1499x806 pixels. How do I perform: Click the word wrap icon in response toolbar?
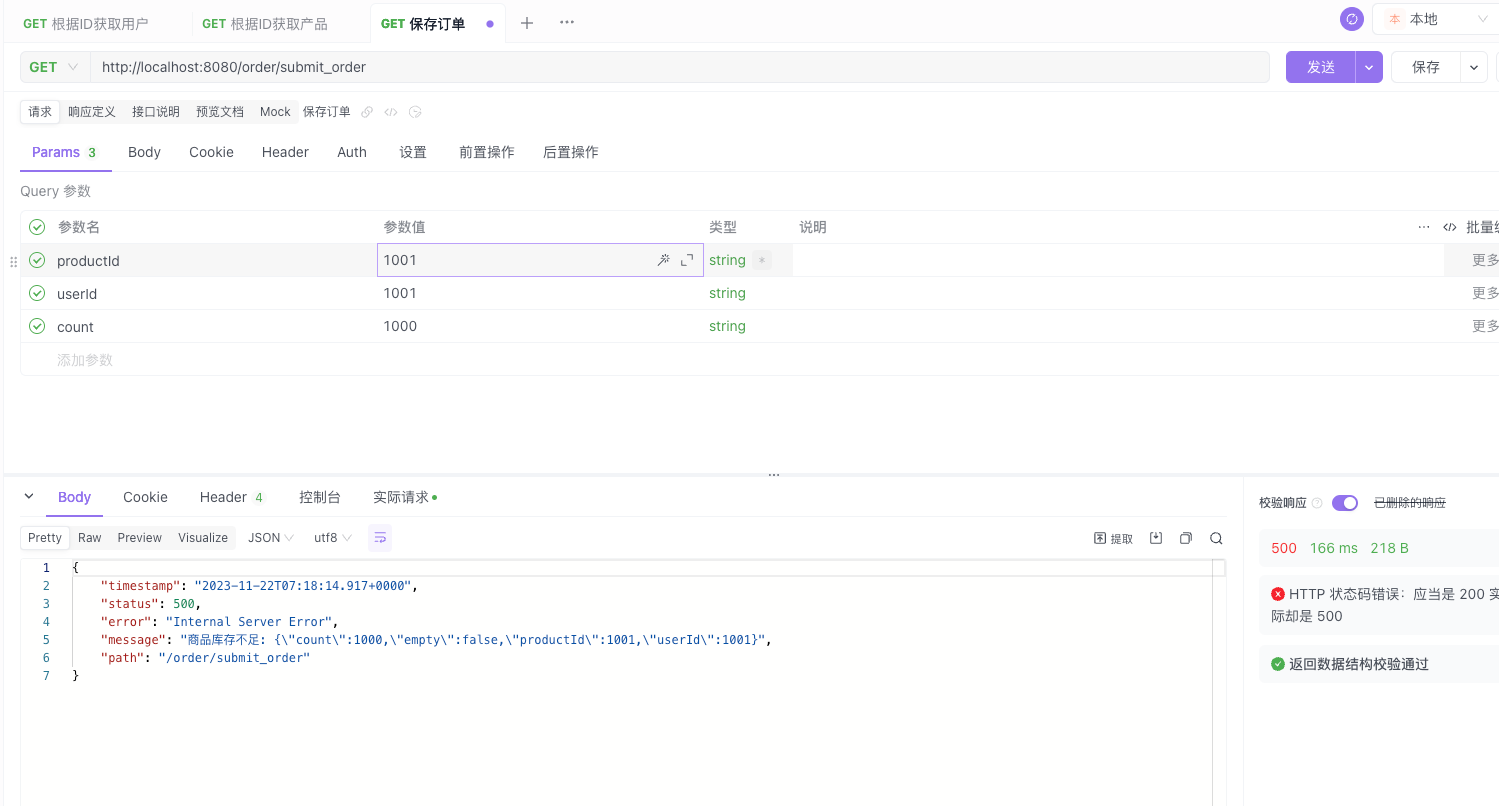(x=380, y=538)
